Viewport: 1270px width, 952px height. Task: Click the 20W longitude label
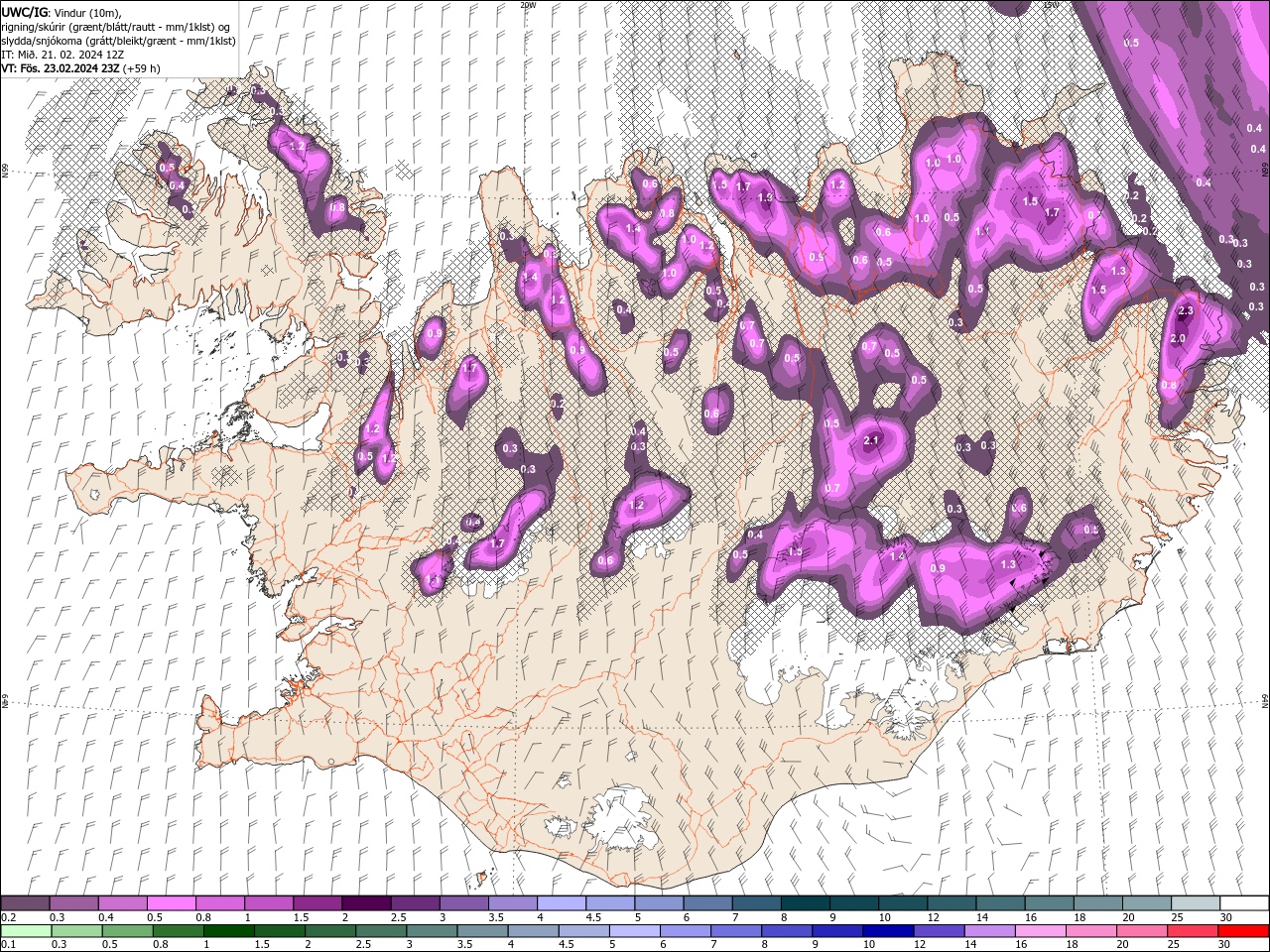(528, 5)
